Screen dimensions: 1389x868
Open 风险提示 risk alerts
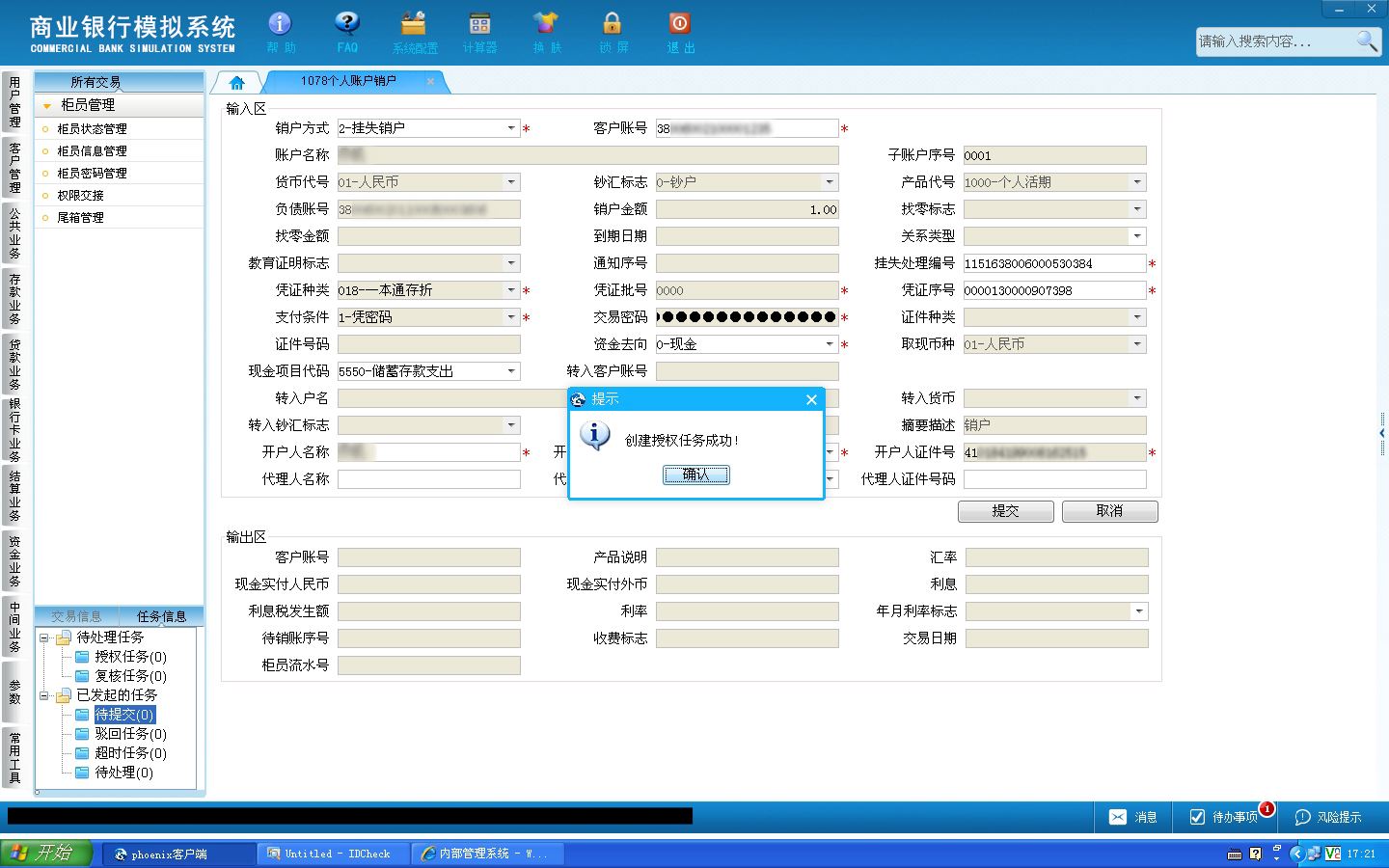(1328, 817)
